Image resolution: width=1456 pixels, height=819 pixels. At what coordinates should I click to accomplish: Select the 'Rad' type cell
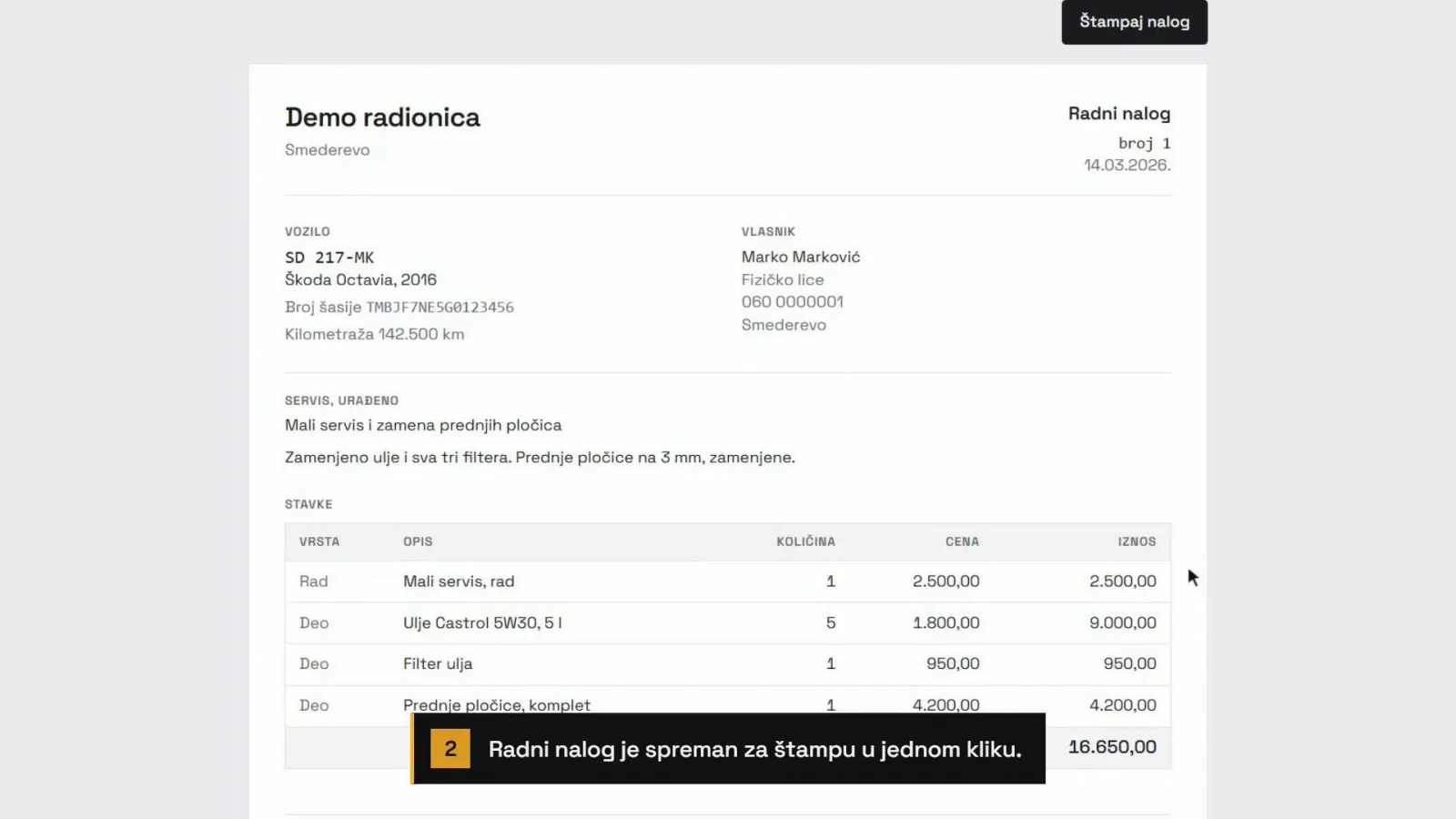pyautogui.click(x=313, y=581)
